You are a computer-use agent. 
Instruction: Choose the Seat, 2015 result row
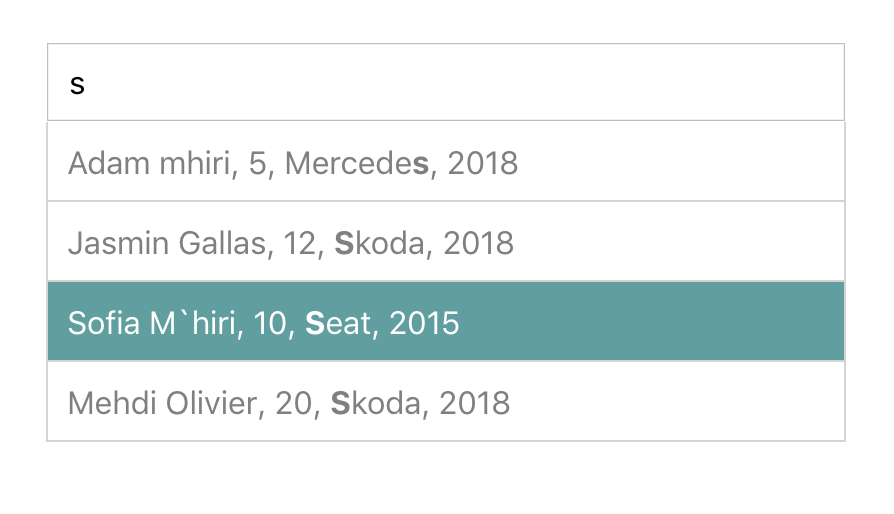pos(446,321)
